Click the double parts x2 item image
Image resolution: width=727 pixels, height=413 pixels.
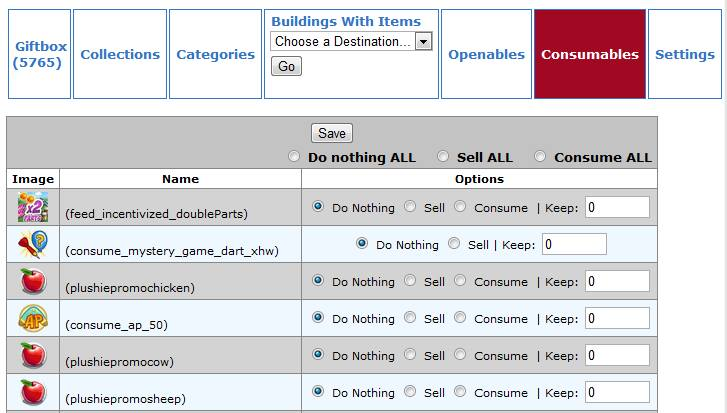pyautogui.click(x=33, y=207)
